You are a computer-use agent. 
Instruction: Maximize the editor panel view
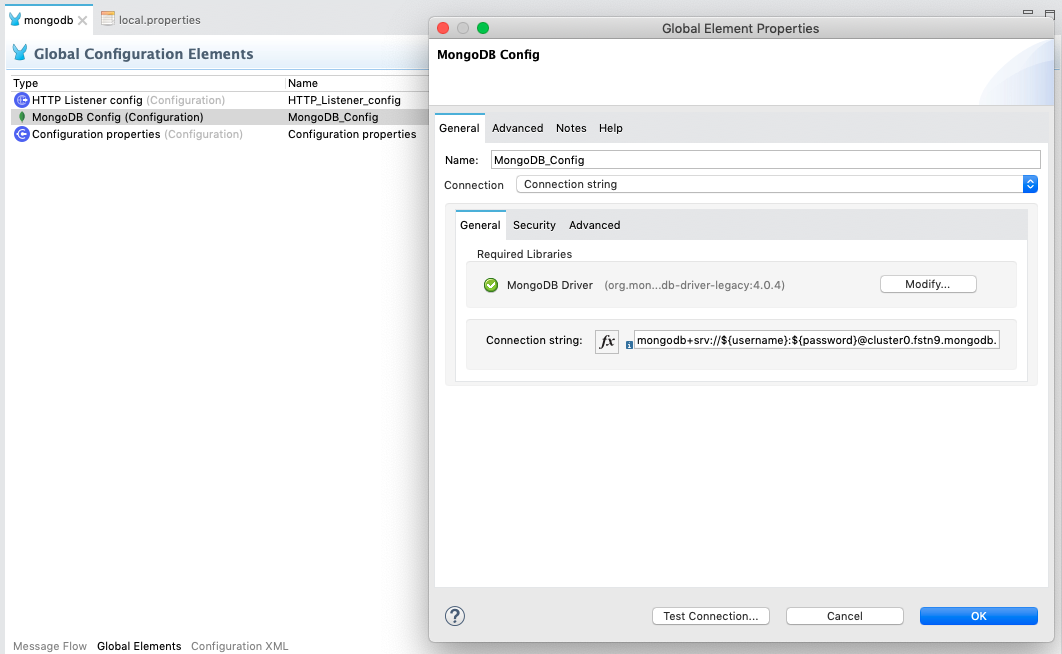[1050, 12]
